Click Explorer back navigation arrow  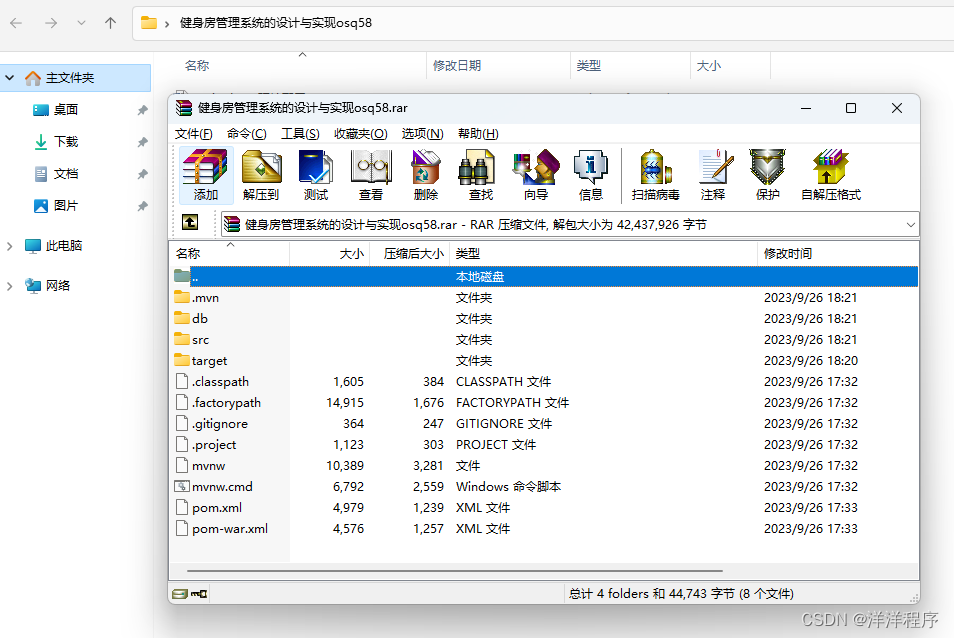16,23
